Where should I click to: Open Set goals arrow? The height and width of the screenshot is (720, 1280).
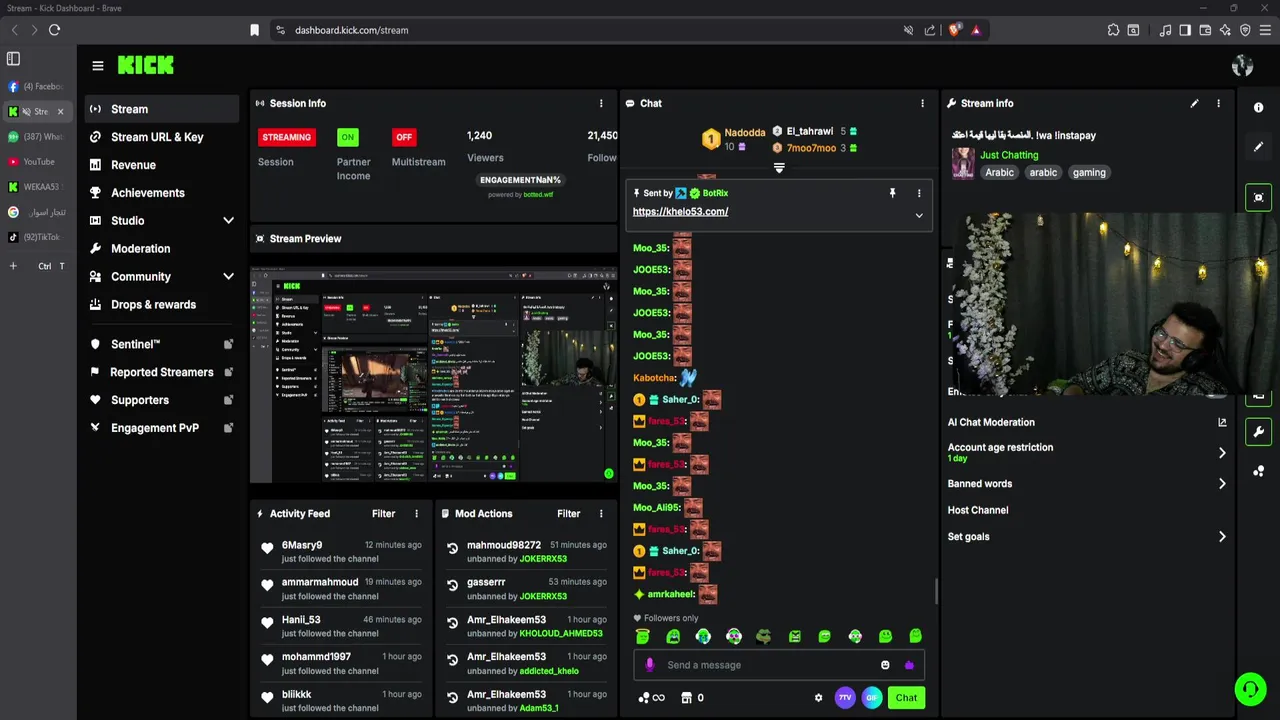click(1222, 537)
